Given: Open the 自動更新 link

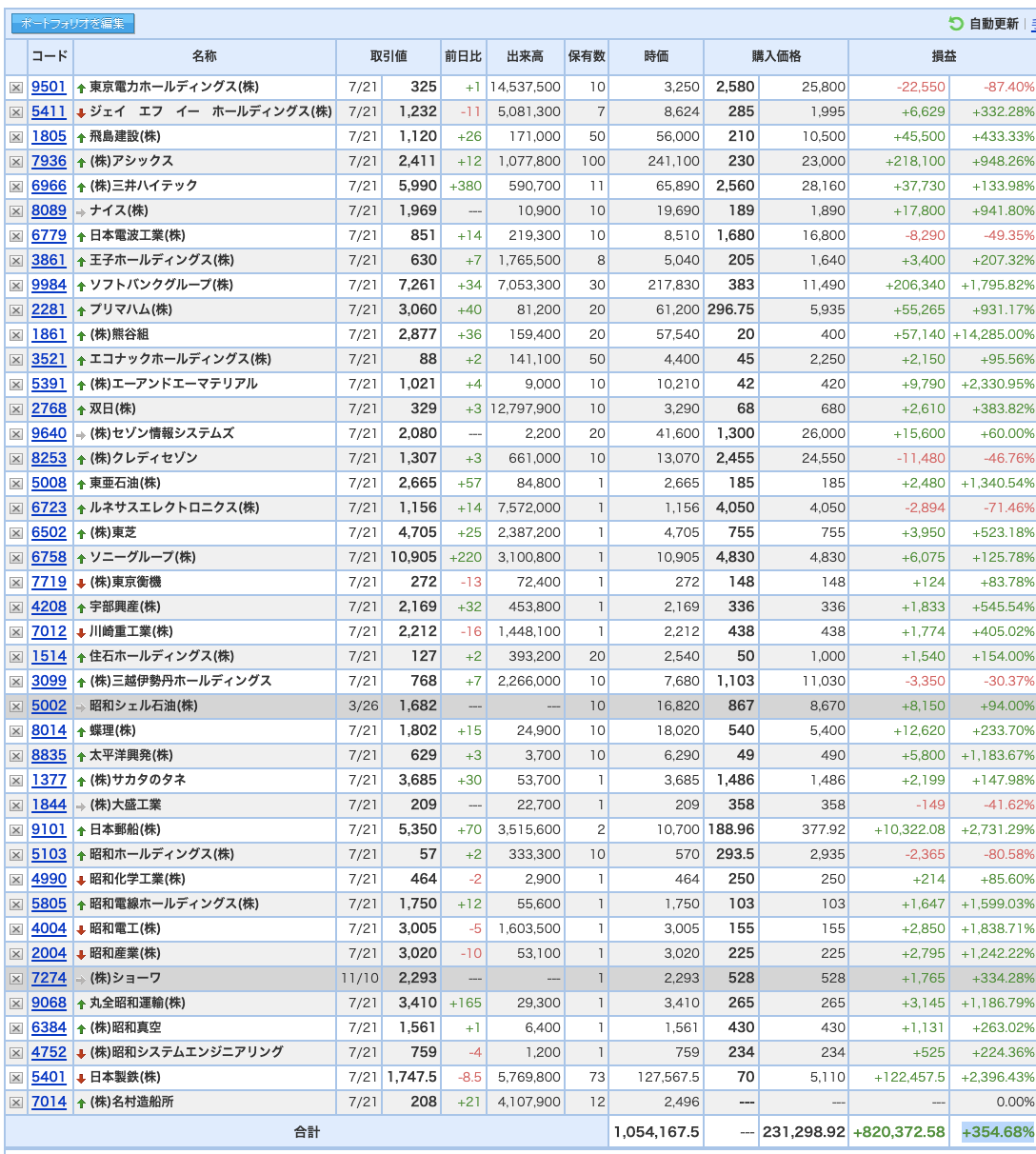Looking at the screenshot, I should point(994,24).
